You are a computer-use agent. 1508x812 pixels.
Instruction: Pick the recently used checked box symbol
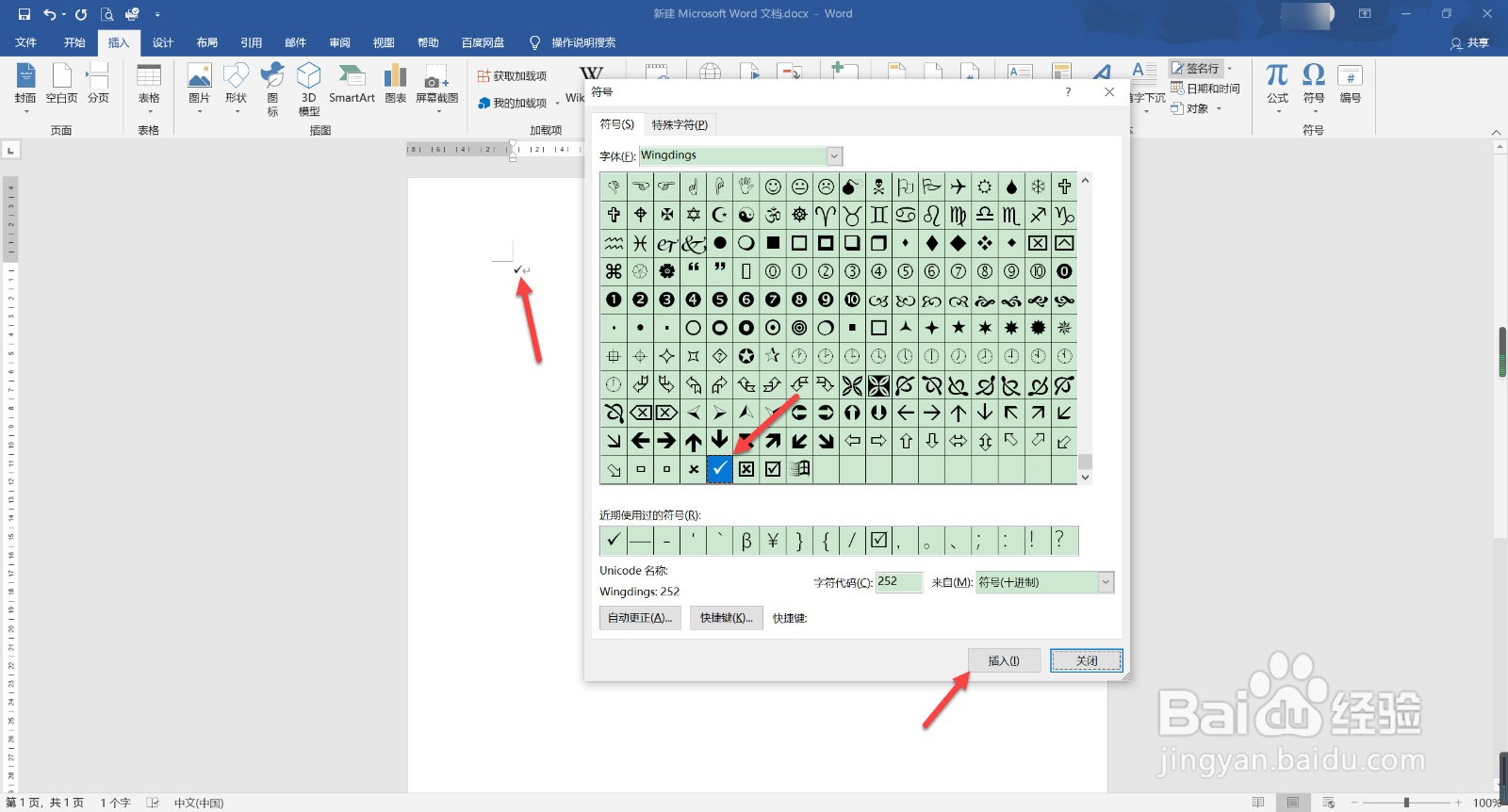click(x=878, y=541)
